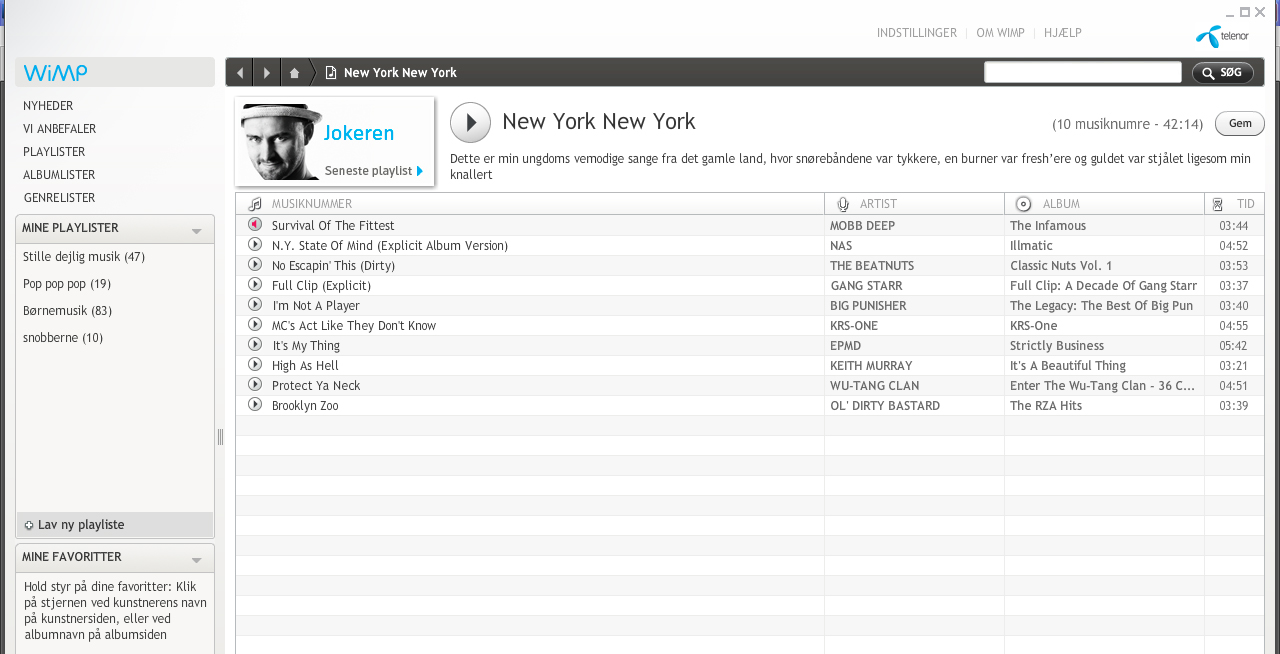Click the WiMP logo
The width and height of the screenshot is (1280, 654).
coord(56,73)
